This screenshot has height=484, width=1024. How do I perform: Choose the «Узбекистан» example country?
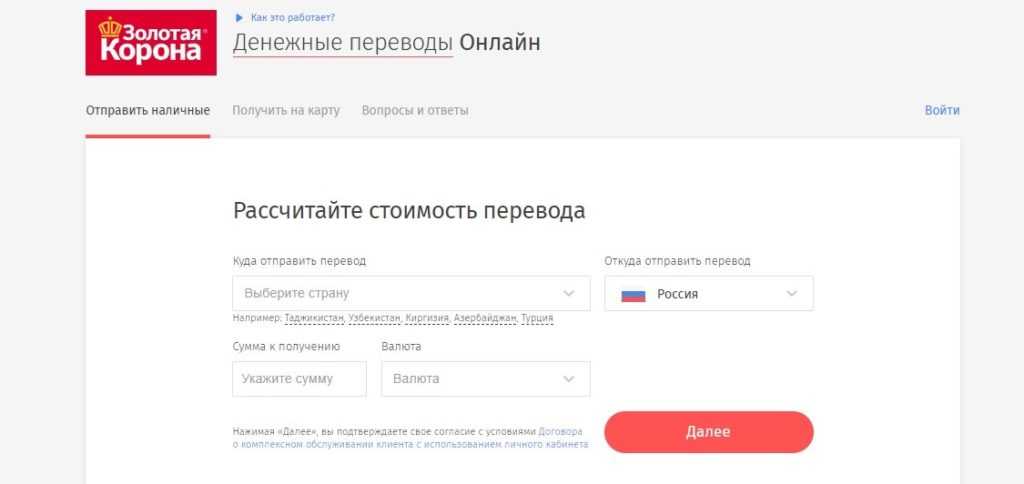[x=375, y=318]
